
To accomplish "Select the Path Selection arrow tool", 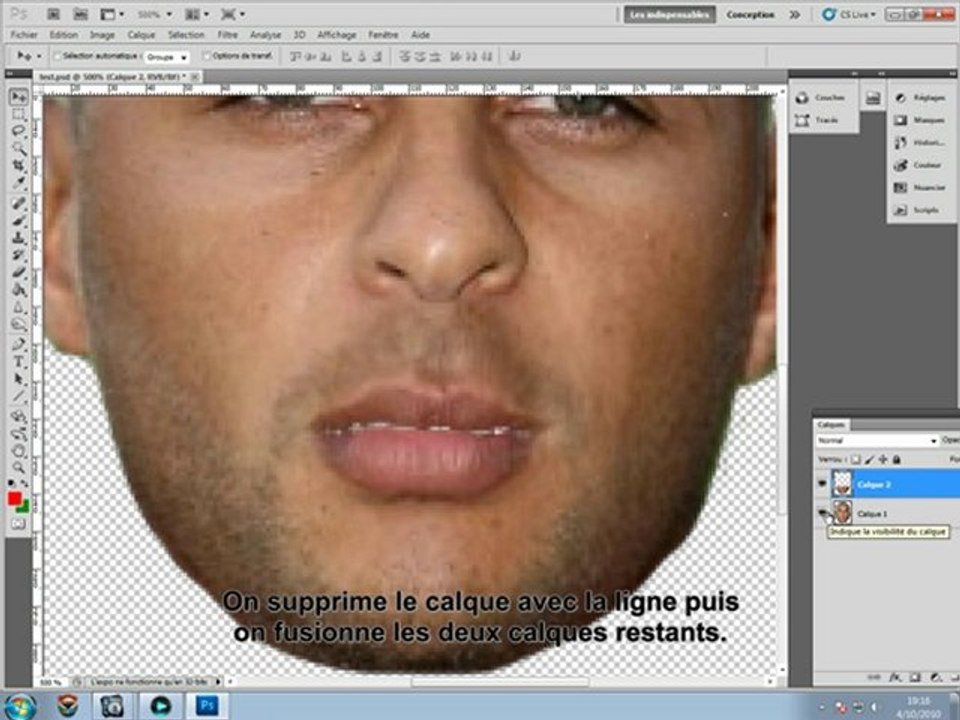I will click(x=19, y=380).
